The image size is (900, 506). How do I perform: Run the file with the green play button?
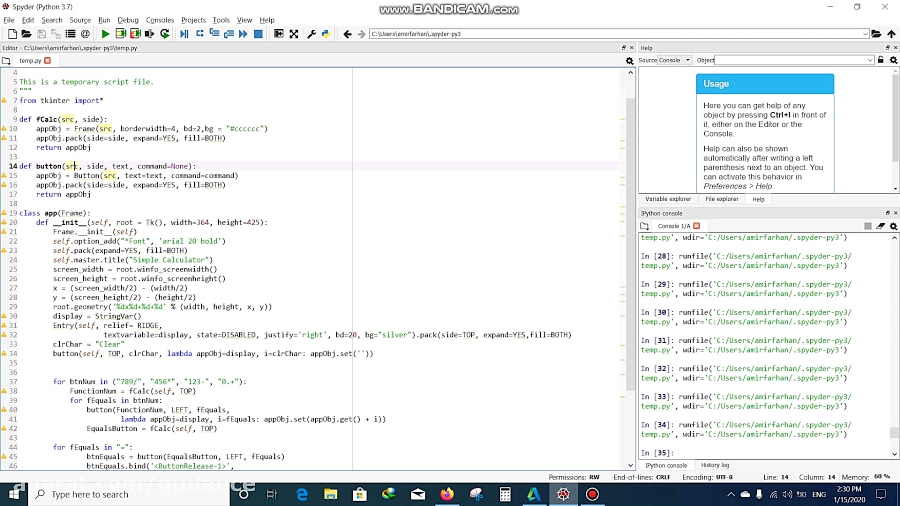pos(106,34)
